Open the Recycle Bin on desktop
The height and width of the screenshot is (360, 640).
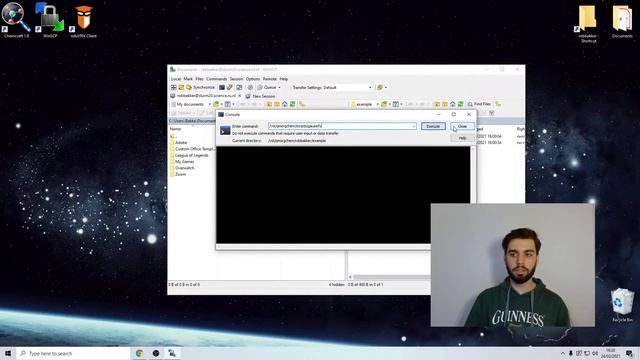pyautogui.click(x=622, y=305)
